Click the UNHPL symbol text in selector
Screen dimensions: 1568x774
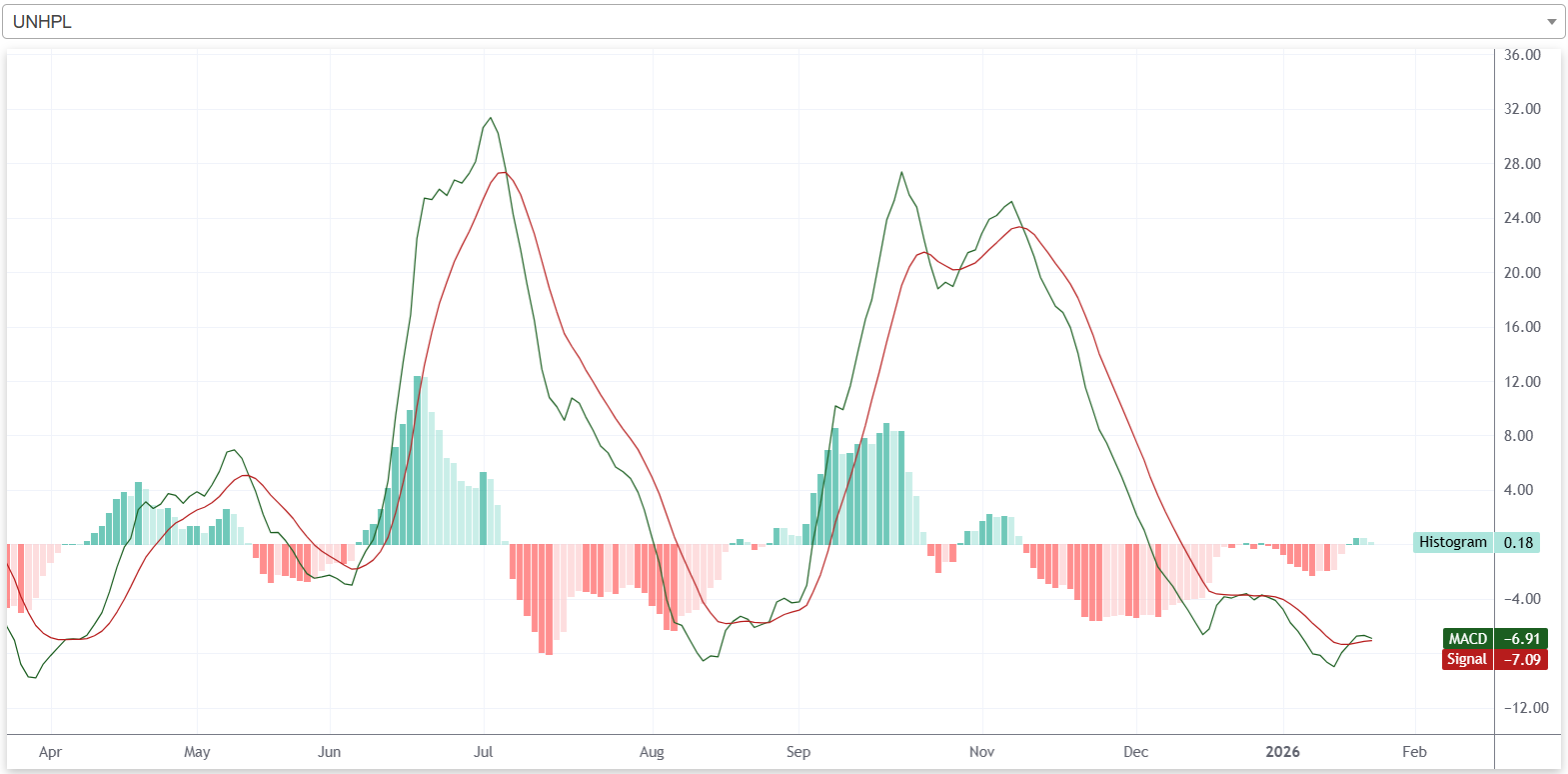pos(42,22)
